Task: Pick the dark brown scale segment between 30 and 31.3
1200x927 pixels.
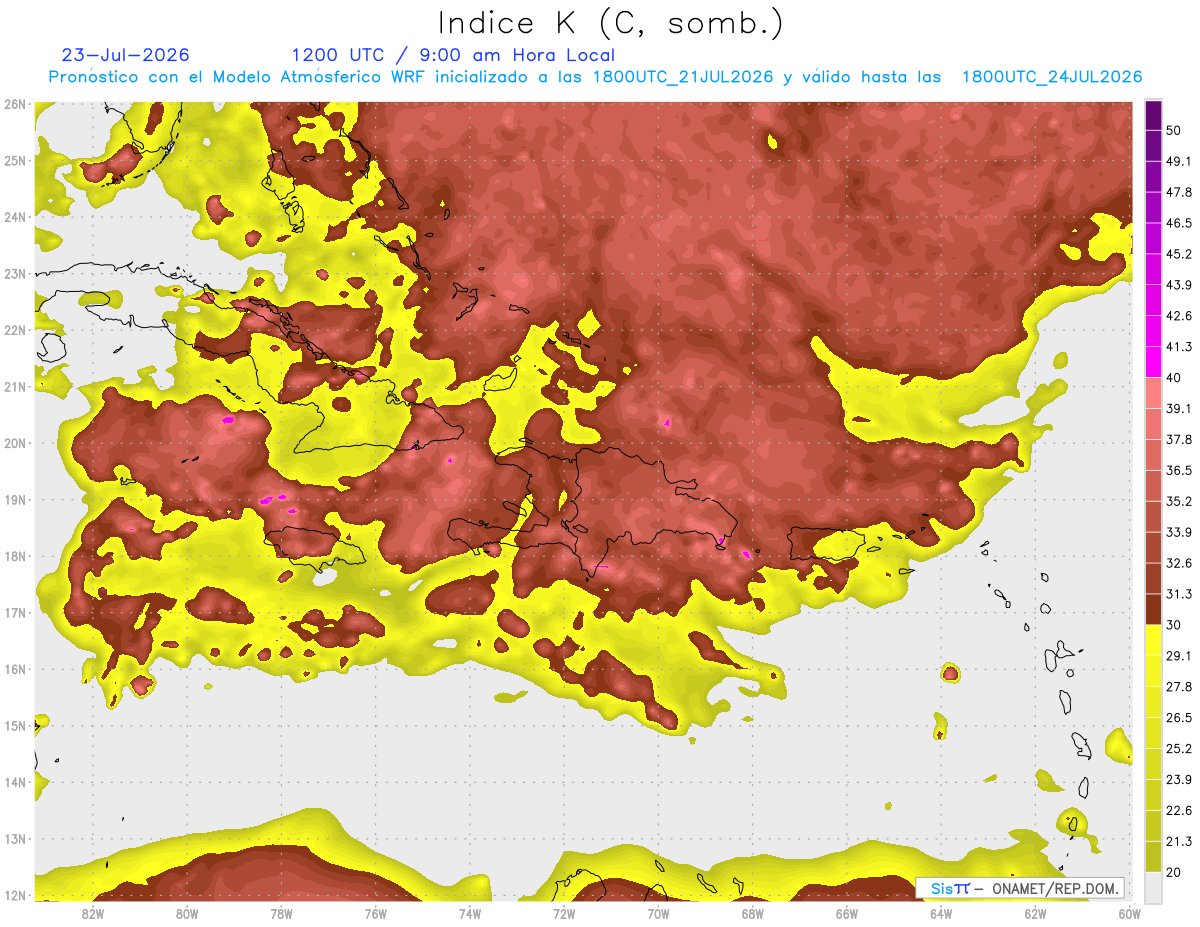Action: coord(1153,609)
